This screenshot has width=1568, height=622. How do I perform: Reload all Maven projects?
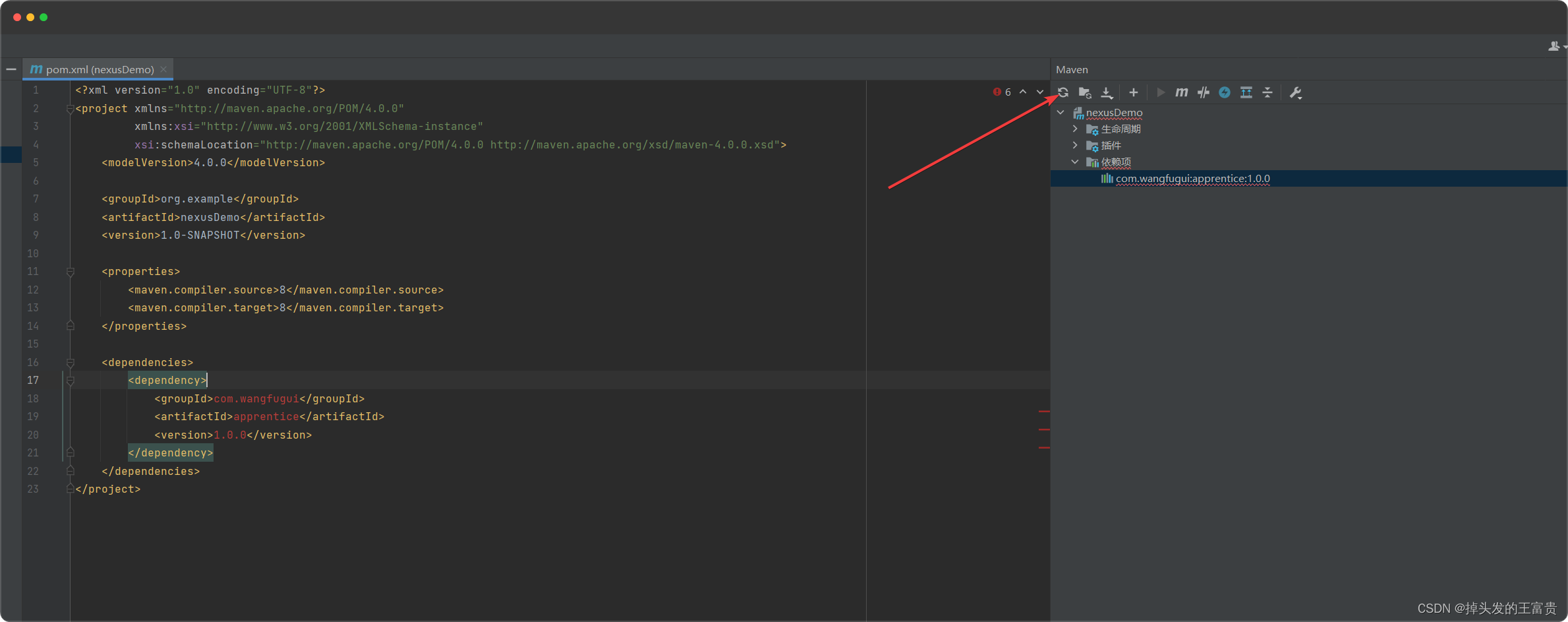tap(1063, 92)
